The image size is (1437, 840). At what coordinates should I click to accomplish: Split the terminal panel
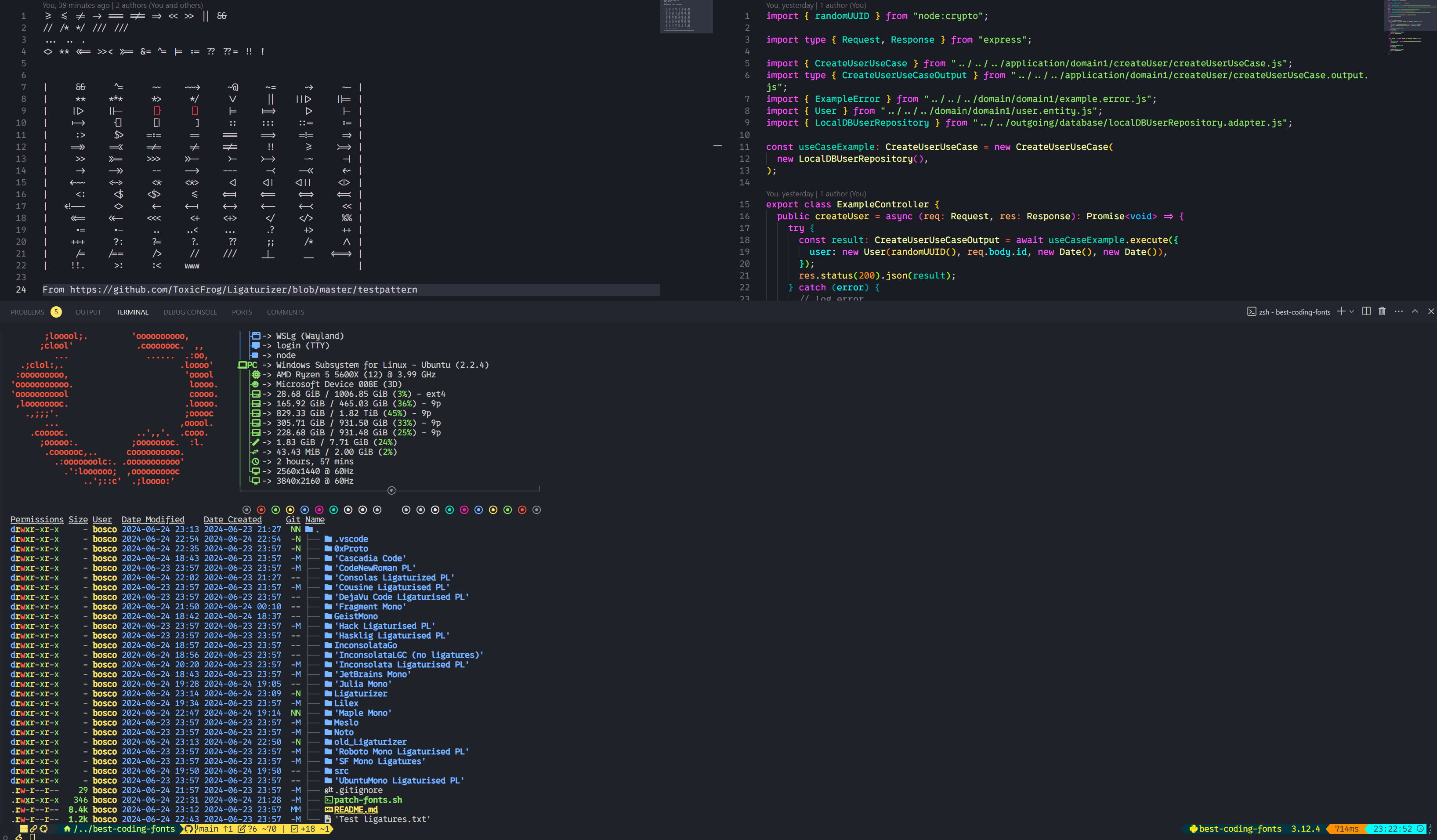coord(1366,311)
